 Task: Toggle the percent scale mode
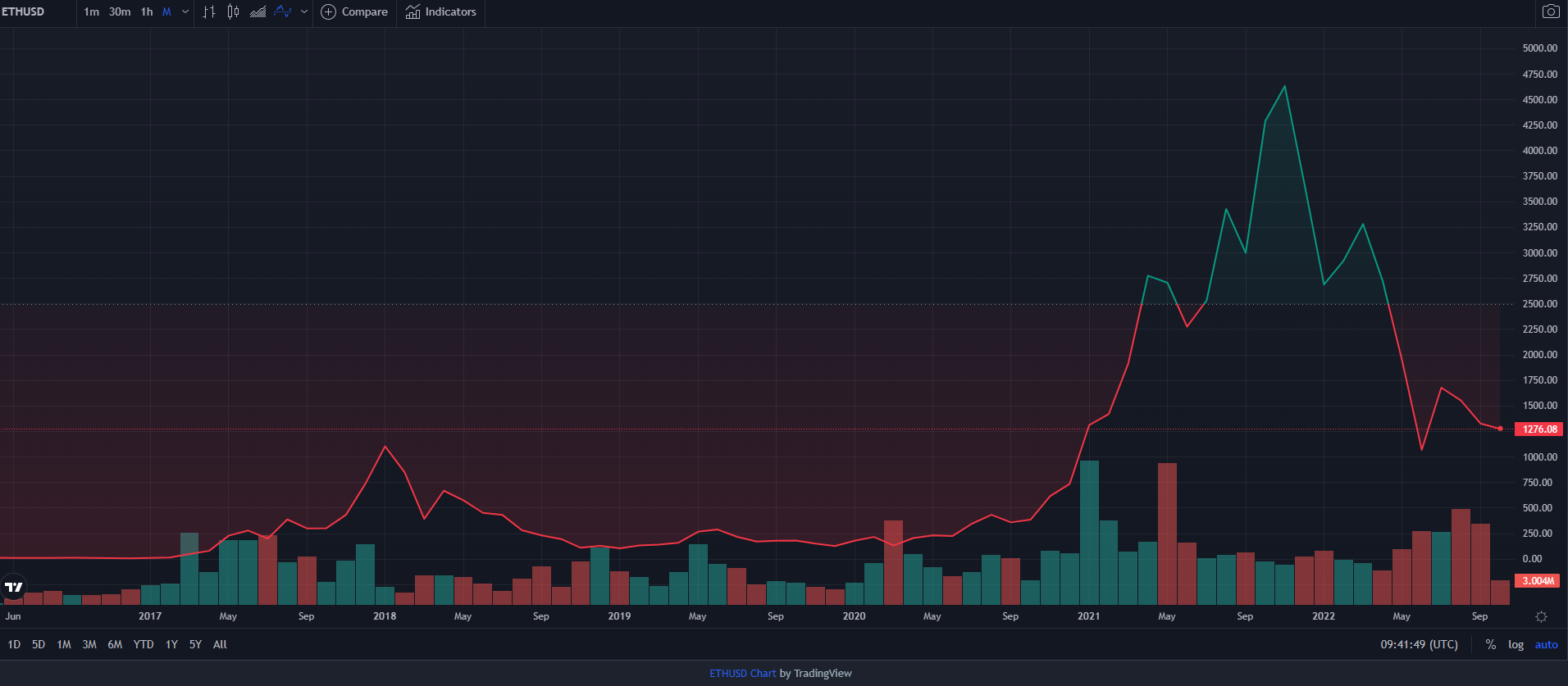1490,645
